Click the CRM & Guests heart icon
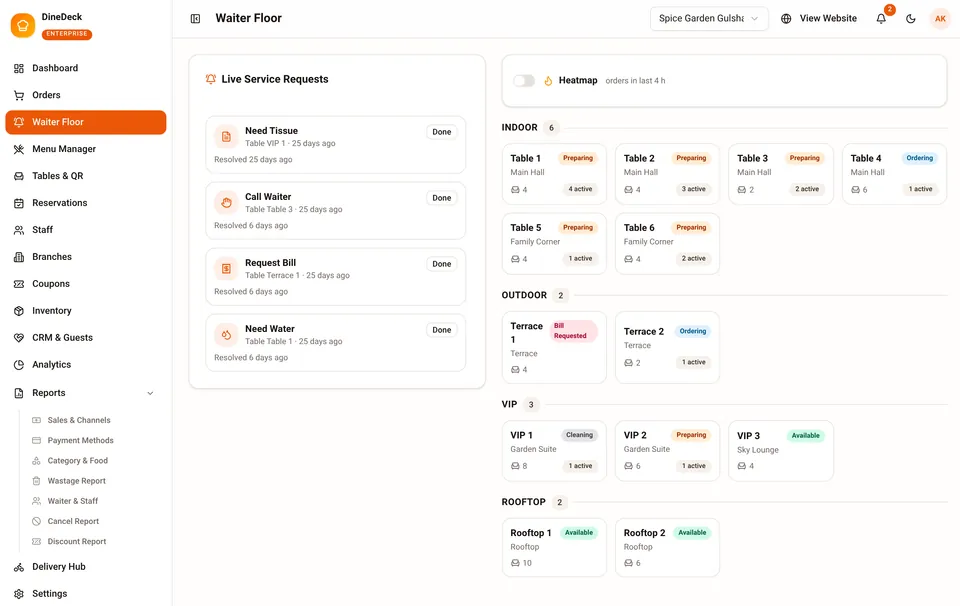960x606 pixels. (x=19, y=337)
